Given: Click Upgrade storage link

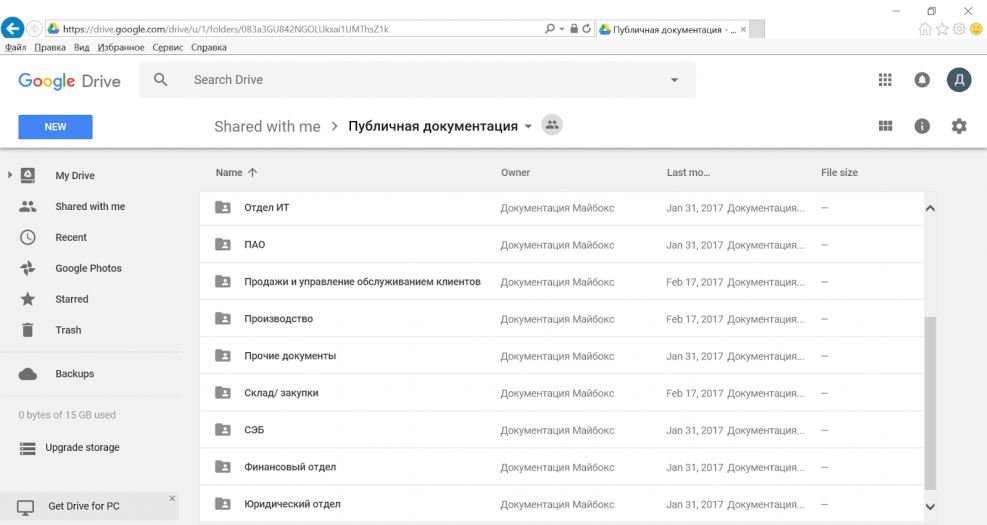Looking at the screenshot, I should [82, 447].
